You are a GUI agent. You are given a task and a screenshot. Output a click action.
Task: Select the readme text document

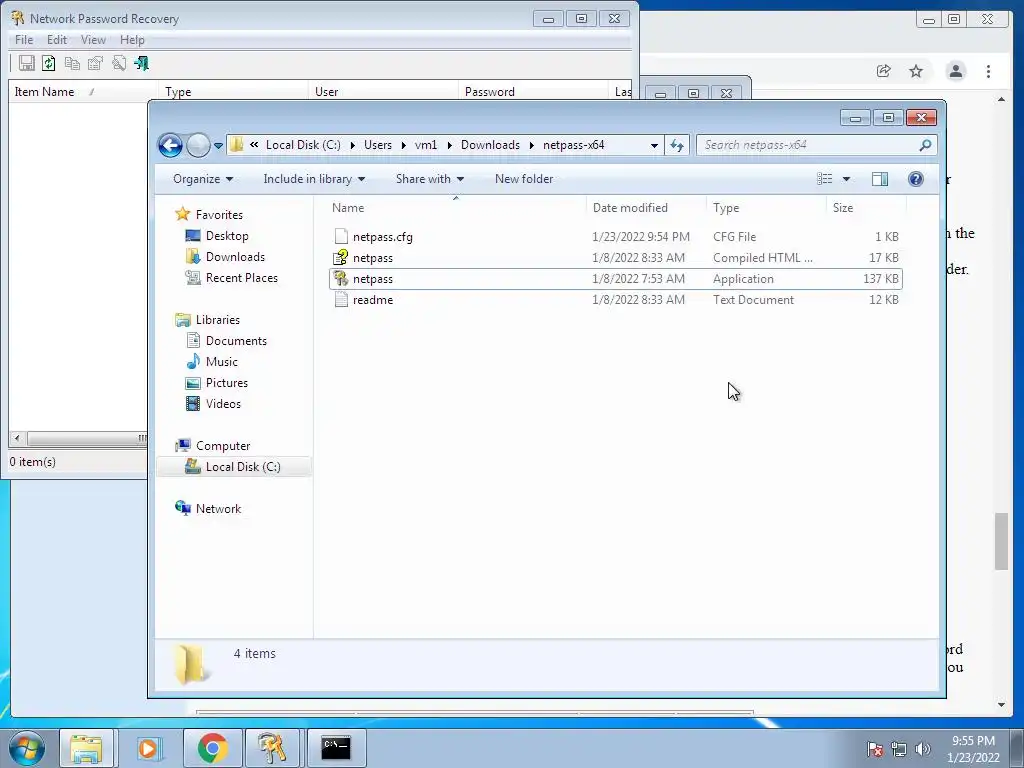[x=615, y=300]
